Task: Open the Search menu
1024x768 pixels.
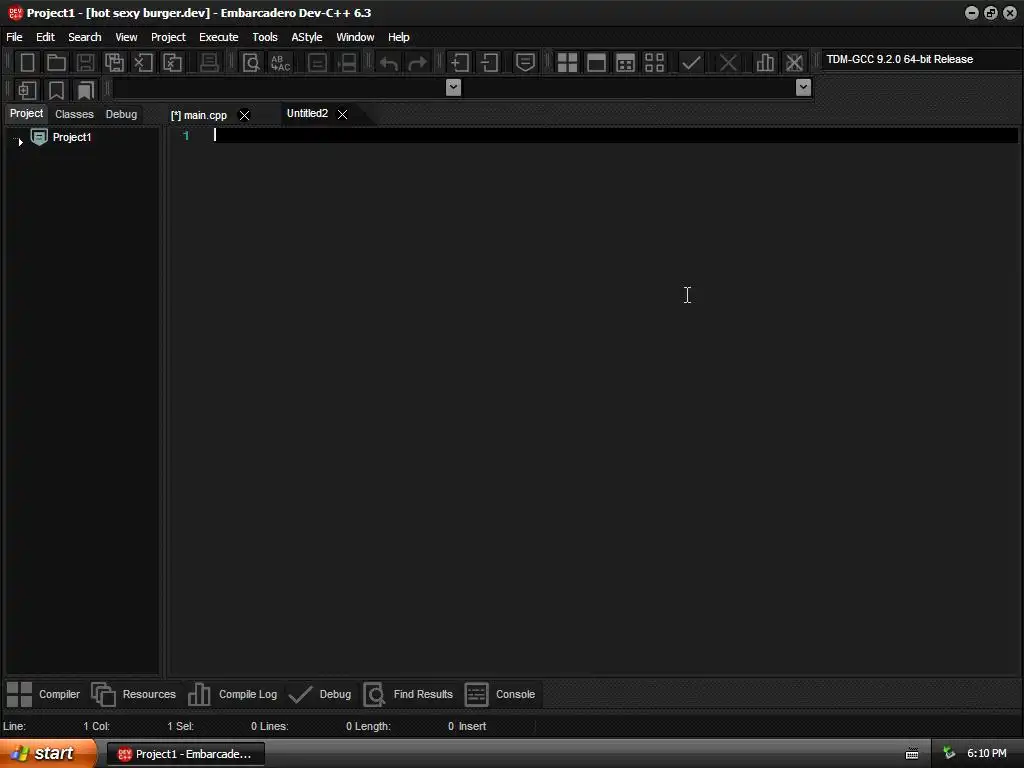Action: coord(85,37)
